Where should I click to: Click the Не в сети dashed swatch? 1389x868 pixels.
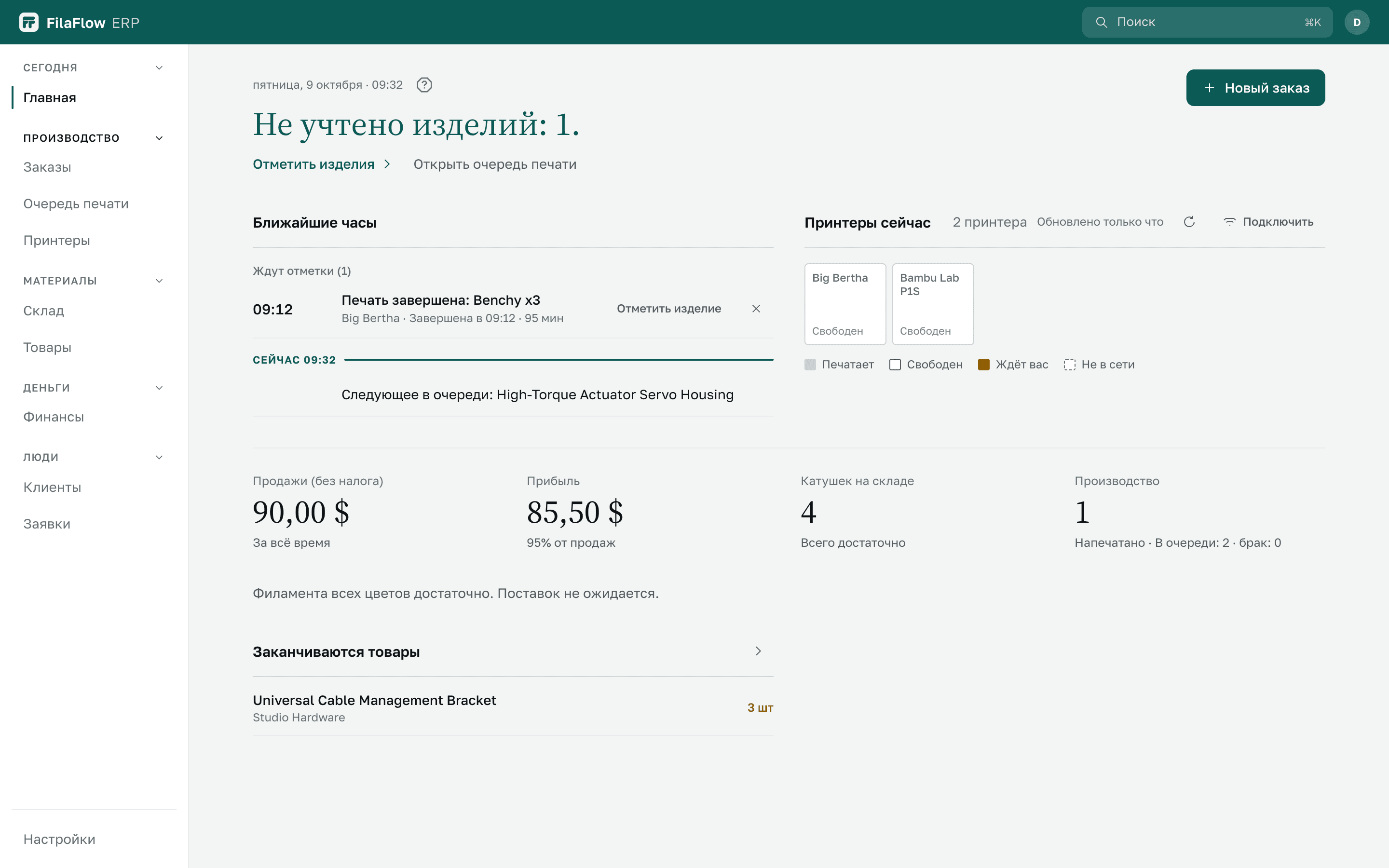coord(1069,365)
